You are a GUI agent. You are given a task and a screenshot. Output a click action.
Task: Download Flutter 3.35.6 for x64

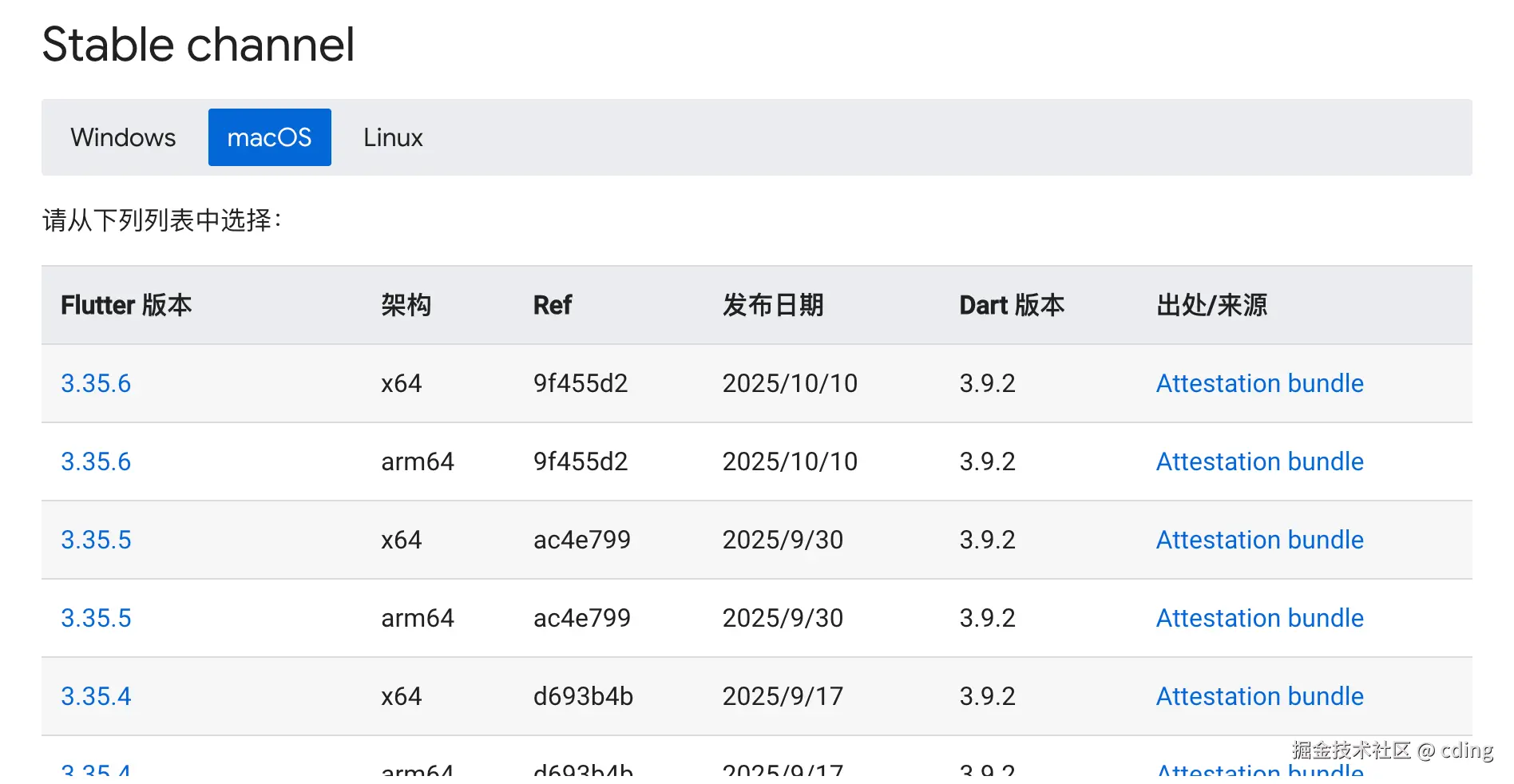(x=96, y=383)
